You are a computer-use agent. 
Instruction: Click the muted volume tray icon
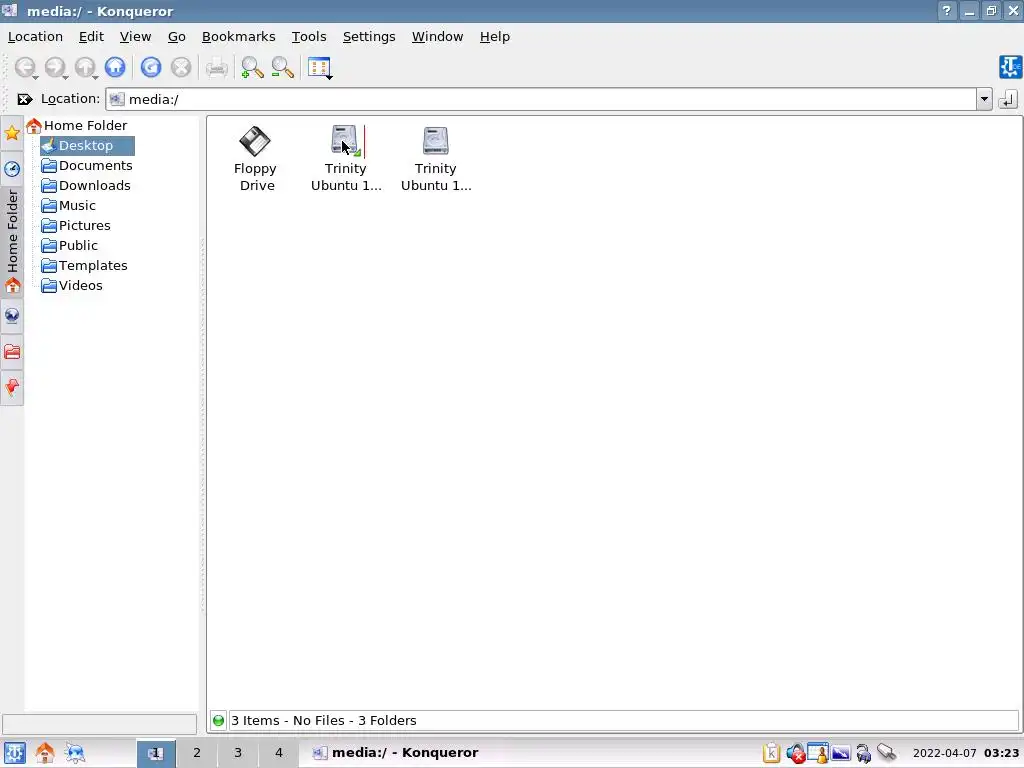tap(795, 753)
